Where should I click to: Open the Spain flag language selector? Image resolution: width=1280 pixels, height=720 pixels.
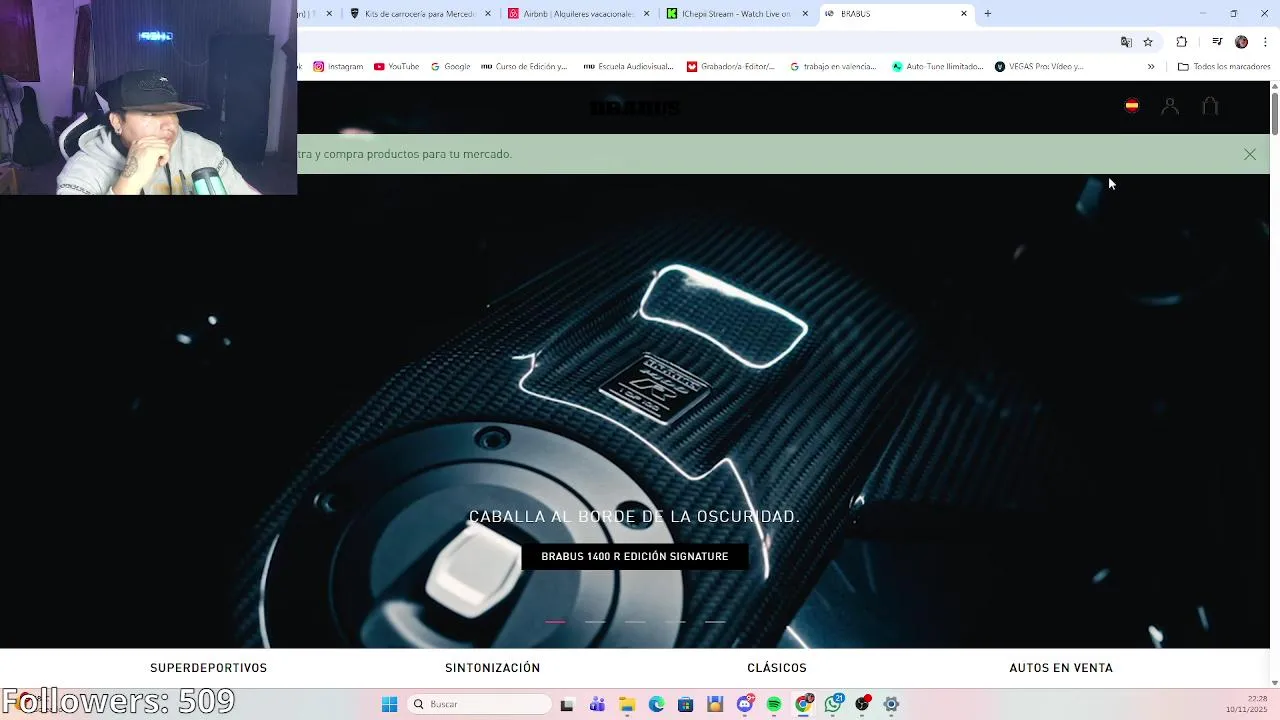[x=1131, y=106]
